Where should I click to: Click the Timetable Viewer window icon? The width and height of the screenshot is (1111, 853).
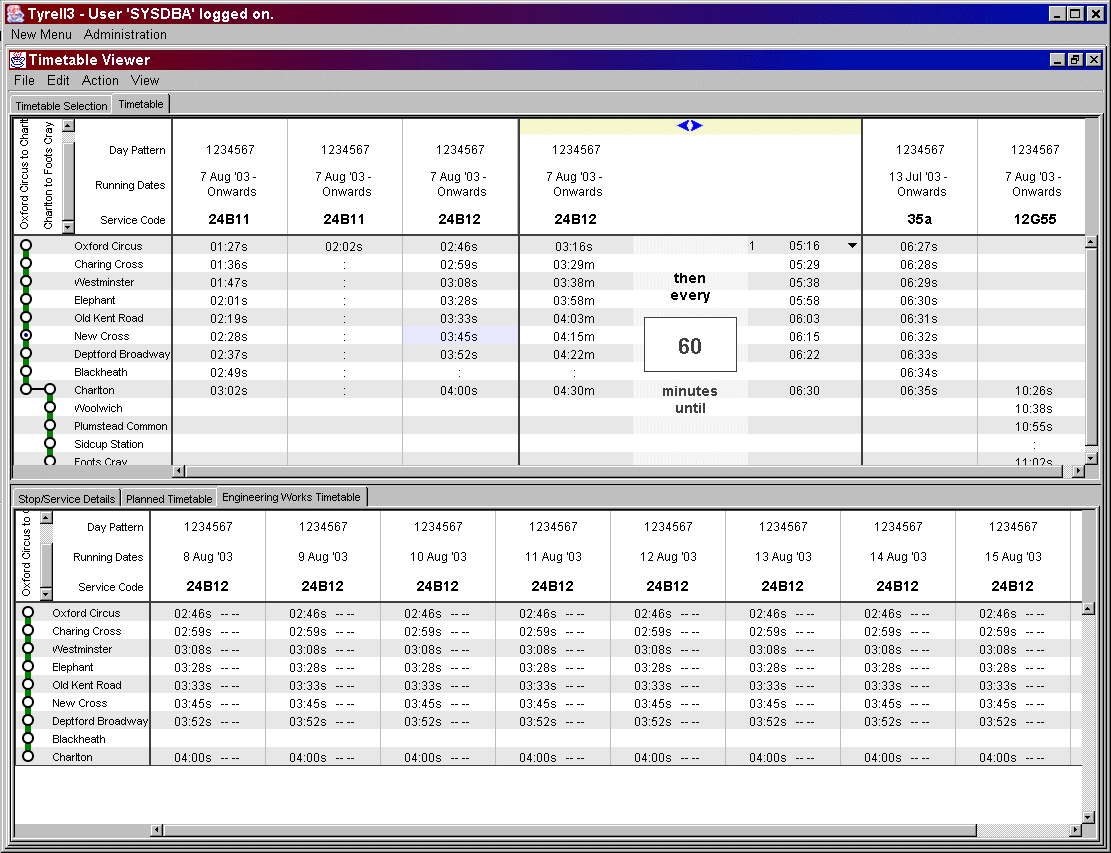[x=18, y=60]
